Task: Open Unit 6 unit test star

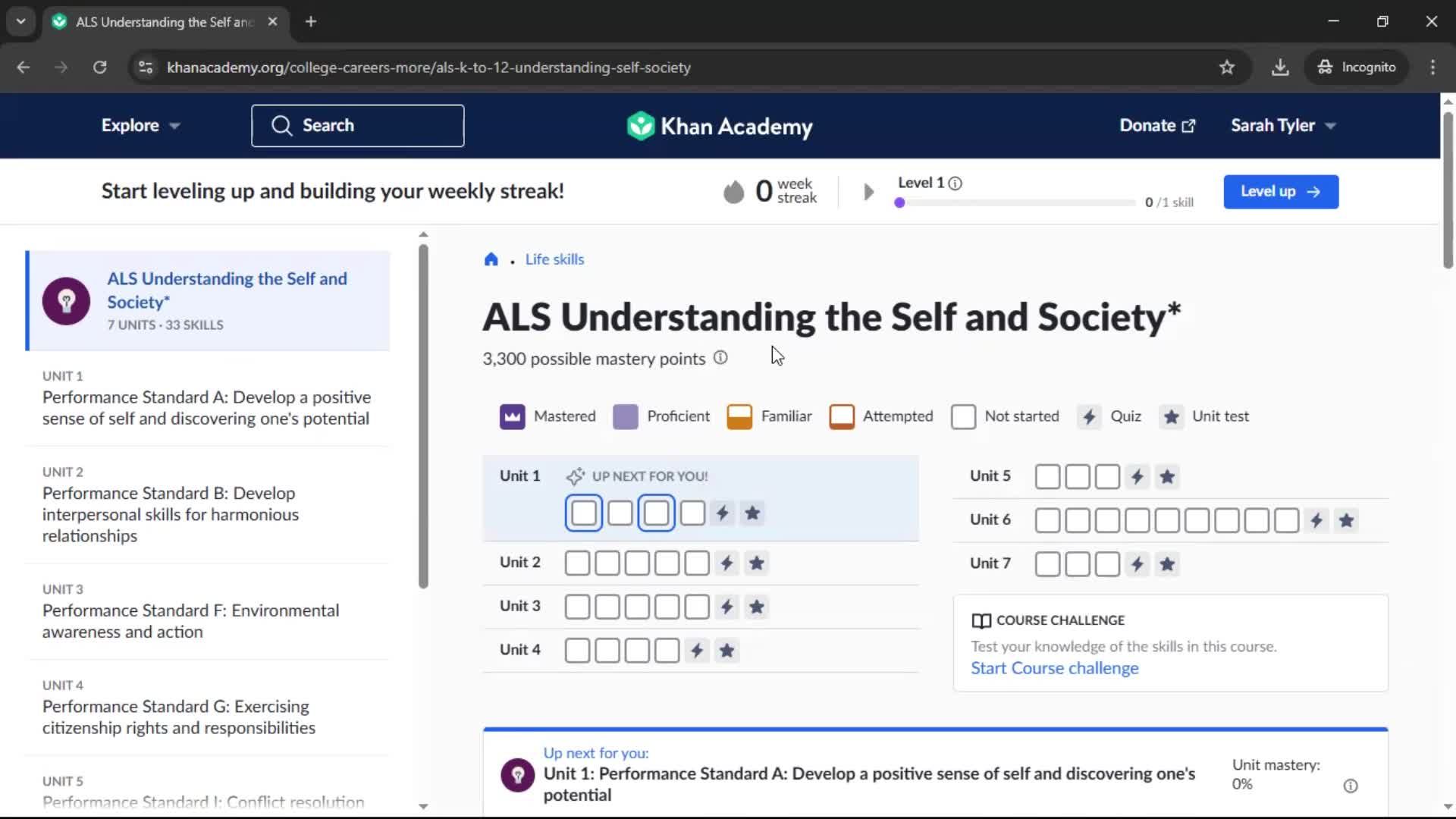Action: [1346, 521]
